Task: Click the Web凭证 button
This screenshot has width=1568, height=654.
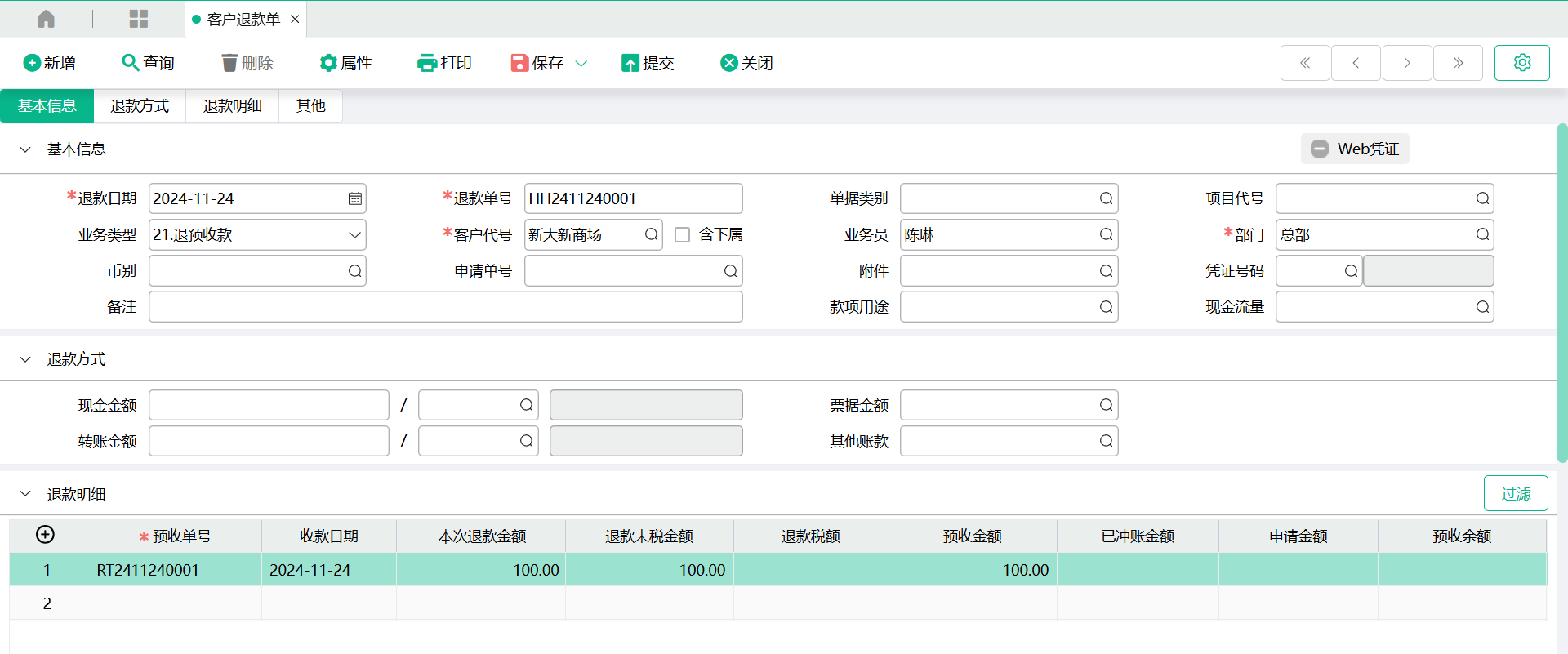Action: click(x=1355, y=149)
